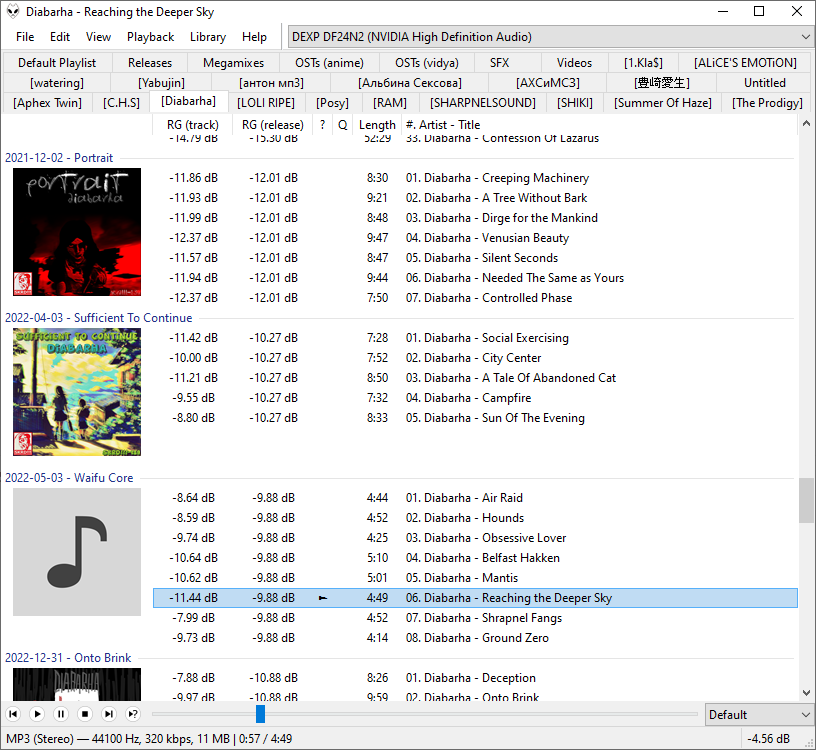Click the Length column header

377,125
